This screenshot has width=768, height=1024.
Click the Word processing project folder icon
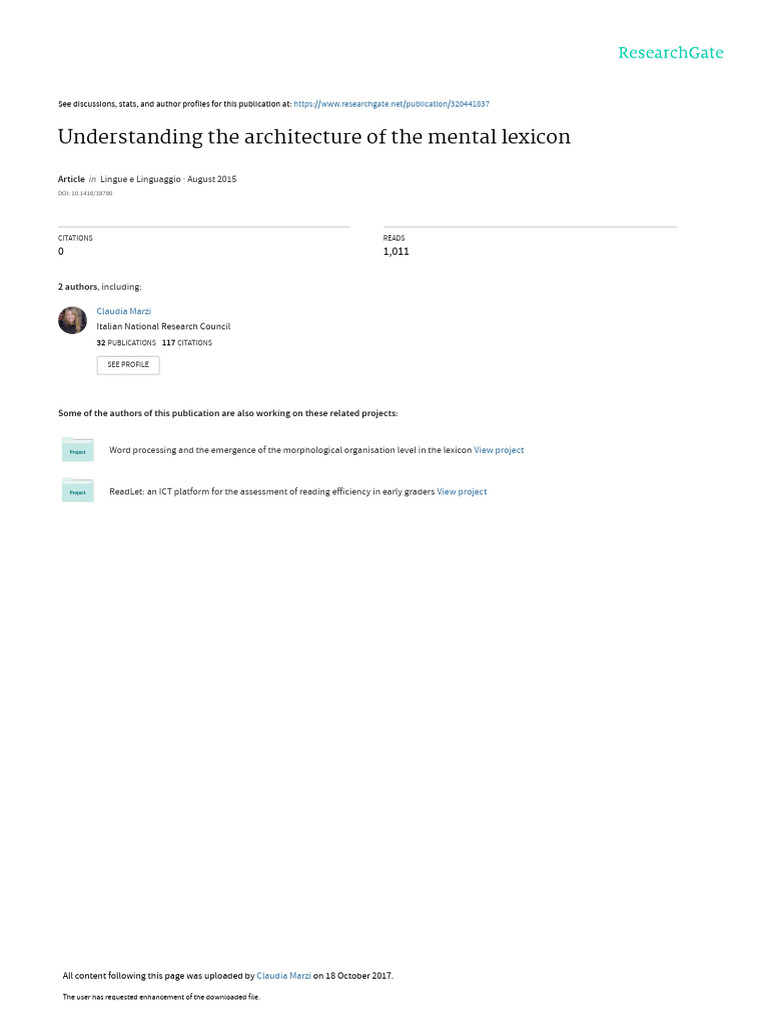(78, 450)
